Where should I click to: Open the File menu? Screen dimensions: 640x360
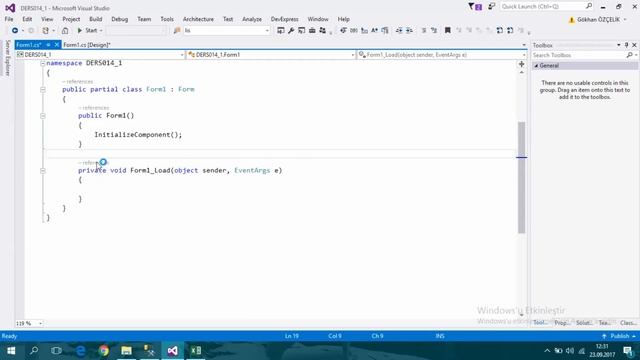(x=9, y=19)
